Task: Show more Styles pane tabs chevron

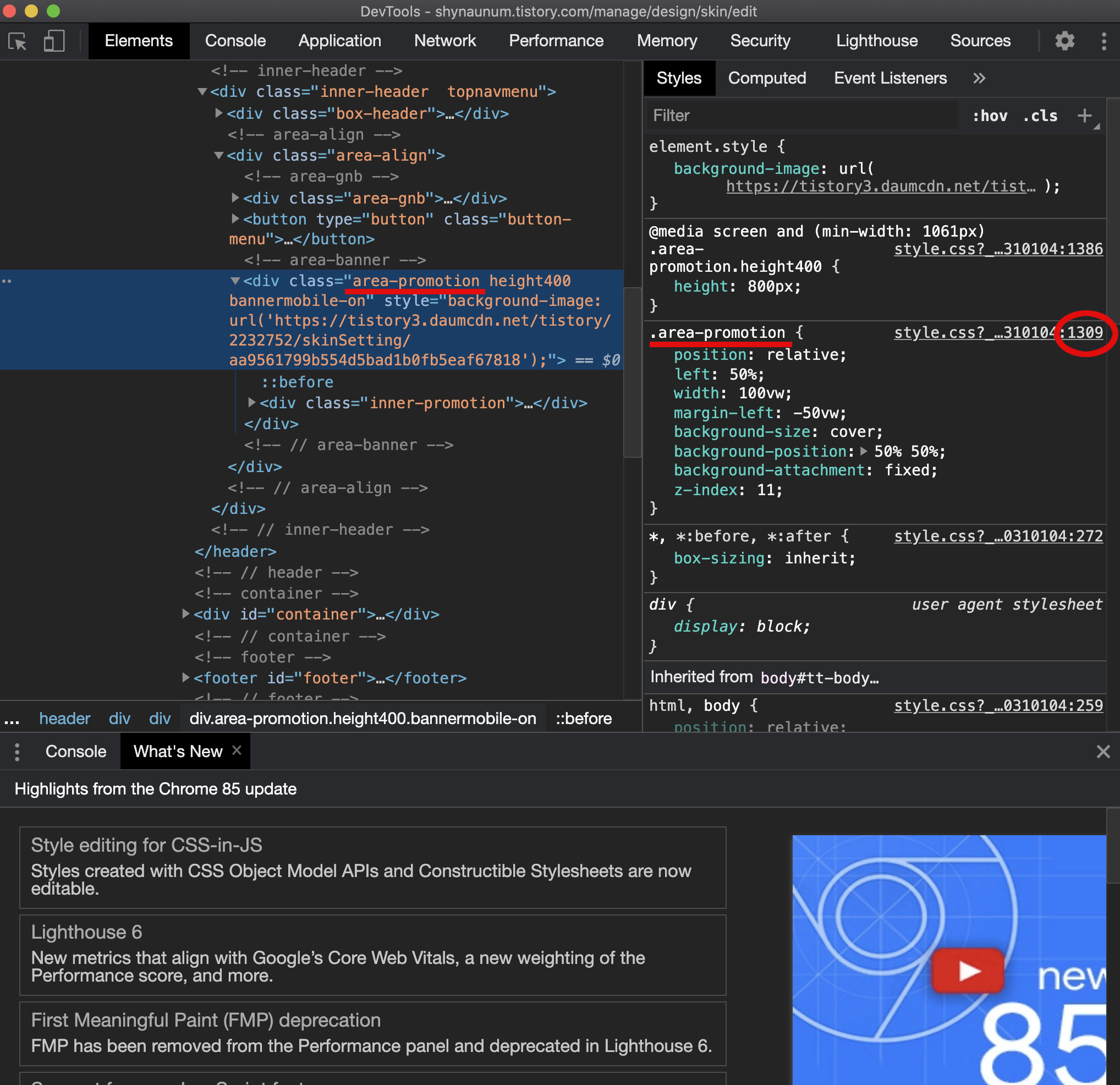Action: coord(979,78)
